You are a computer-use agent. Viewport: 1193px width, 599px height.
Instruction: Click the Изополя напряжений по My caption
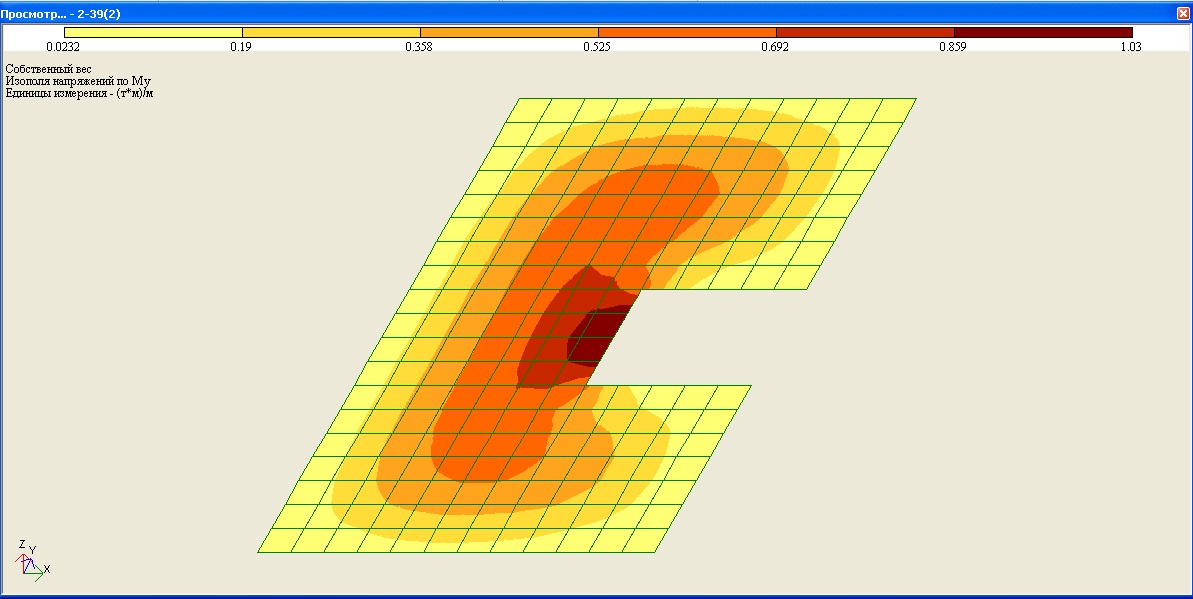pyautogui.click(x=78, y=81)
